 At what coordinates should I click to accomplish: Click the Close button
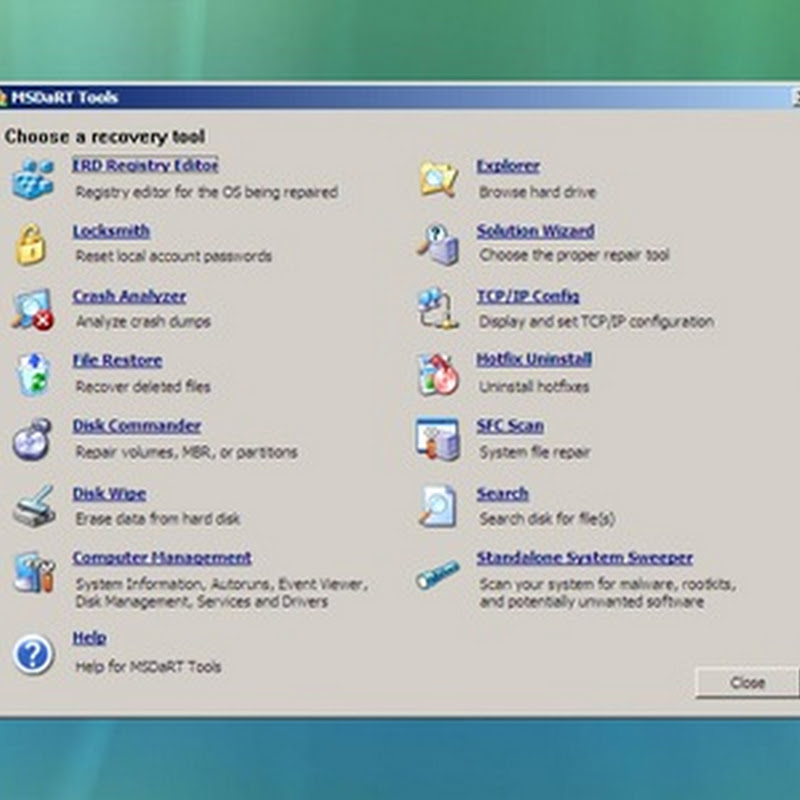(747, 682)
